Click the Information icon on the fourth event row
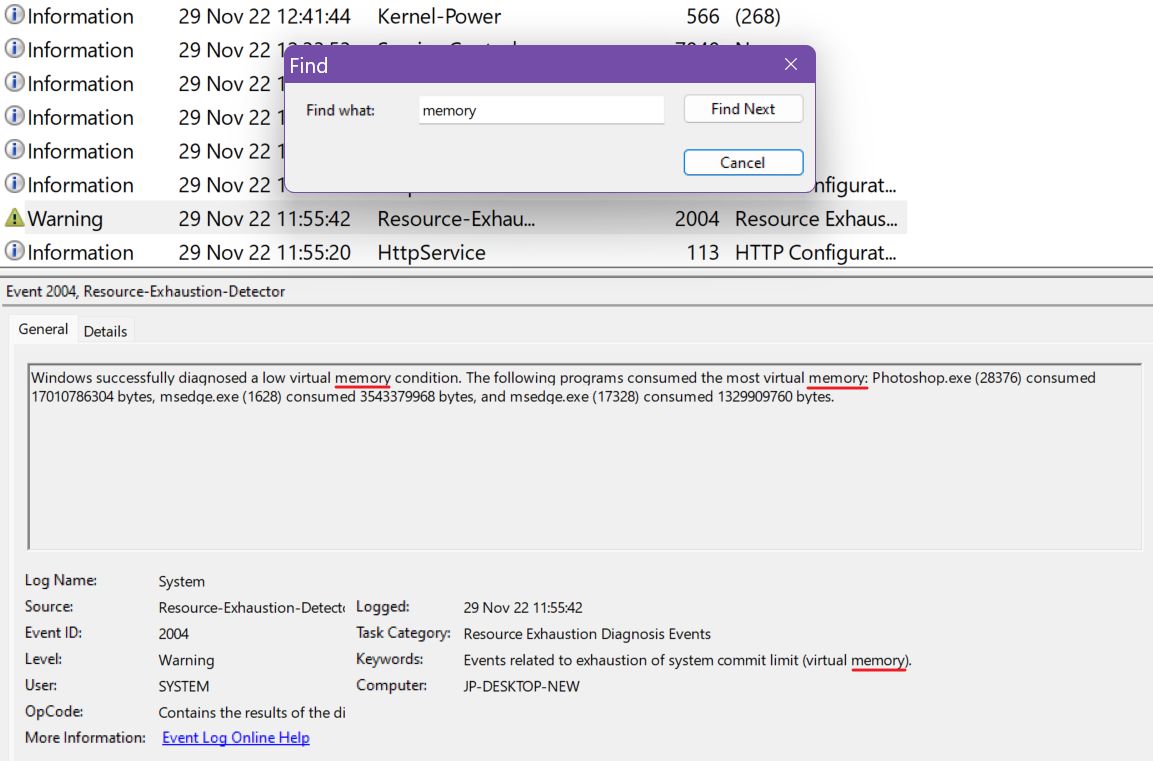1153x761 pixels. (x=14, y=117)
